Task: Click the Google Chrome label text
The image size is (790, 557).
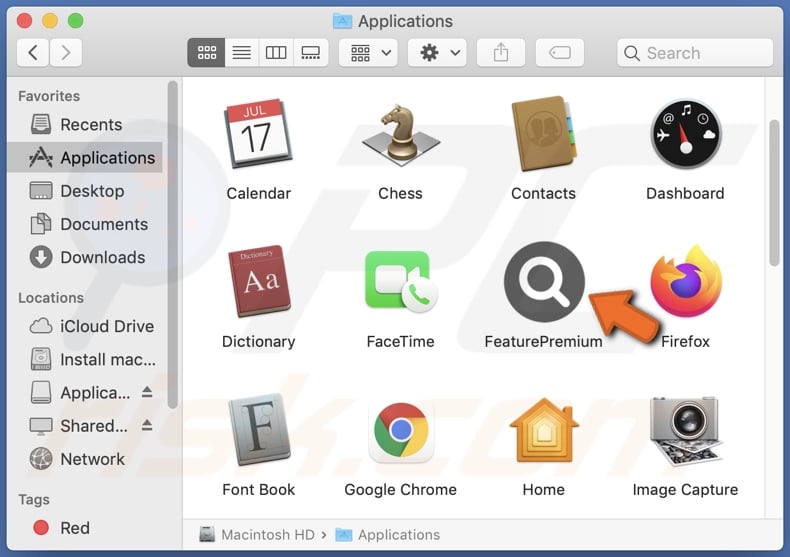Action: coord(401,490)
